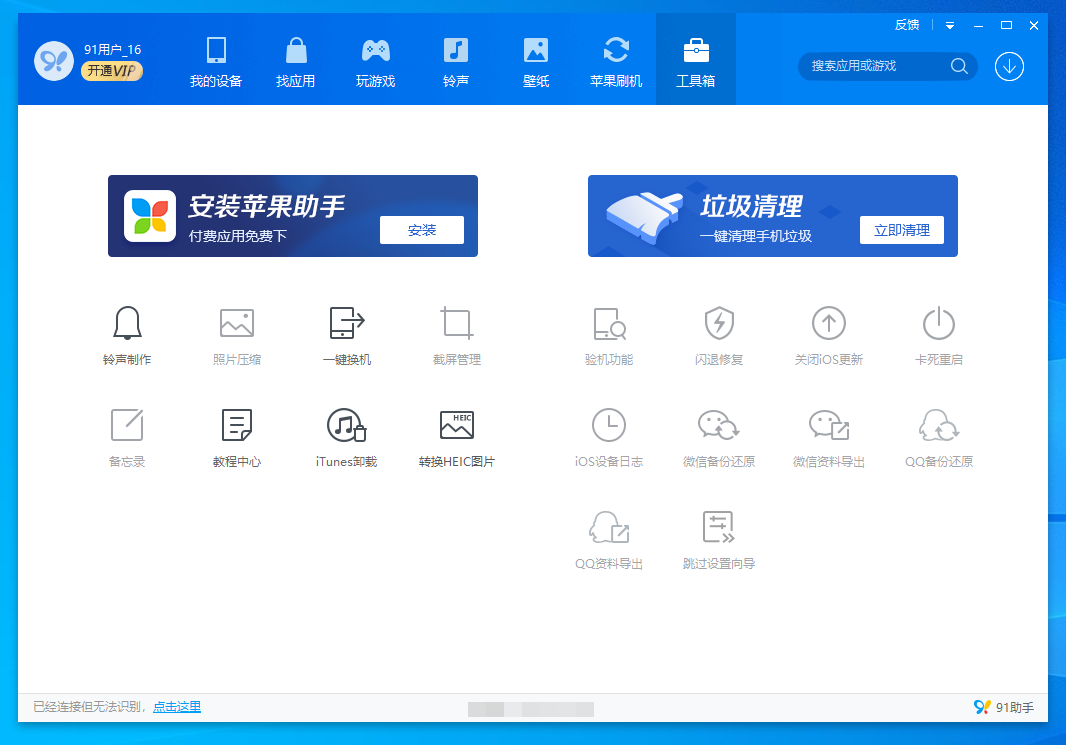This screenshot has width=1066, height=745.
Task: Select the 照片压缩 photo compression tool
Action: tap(237, 324)
